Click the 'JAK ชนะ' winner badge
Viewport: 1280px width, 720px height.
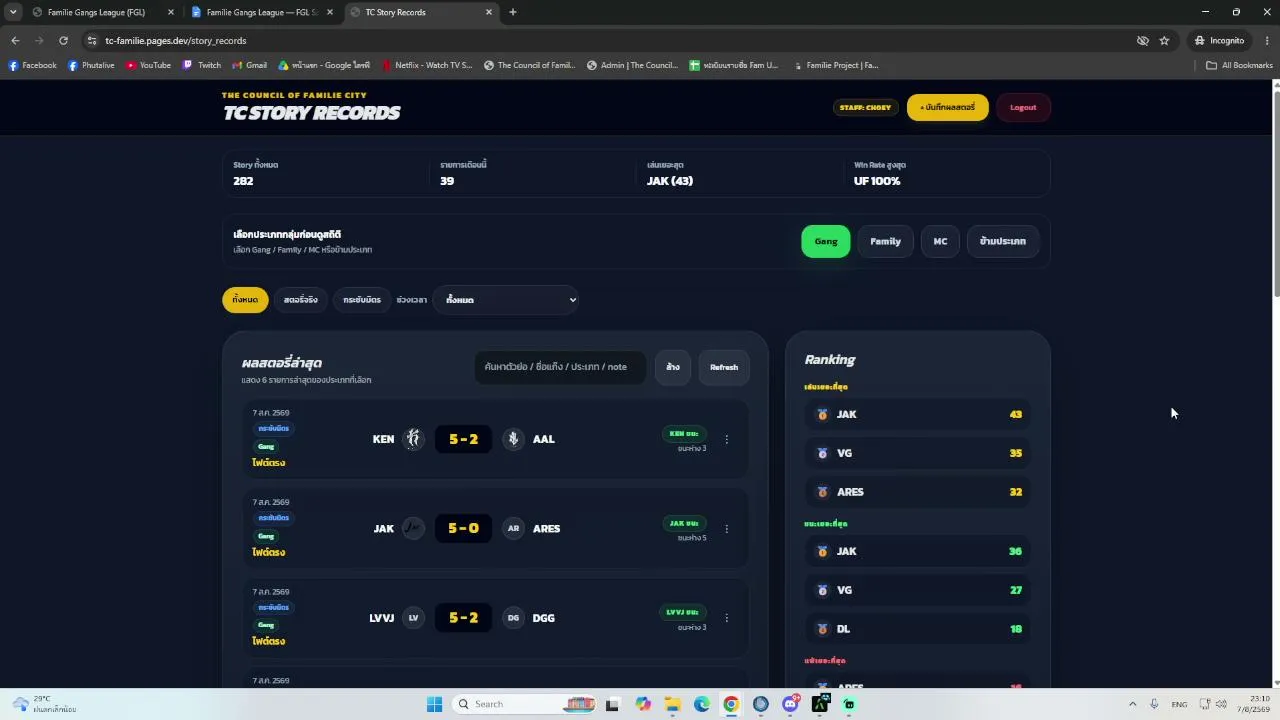coord(684,523)
